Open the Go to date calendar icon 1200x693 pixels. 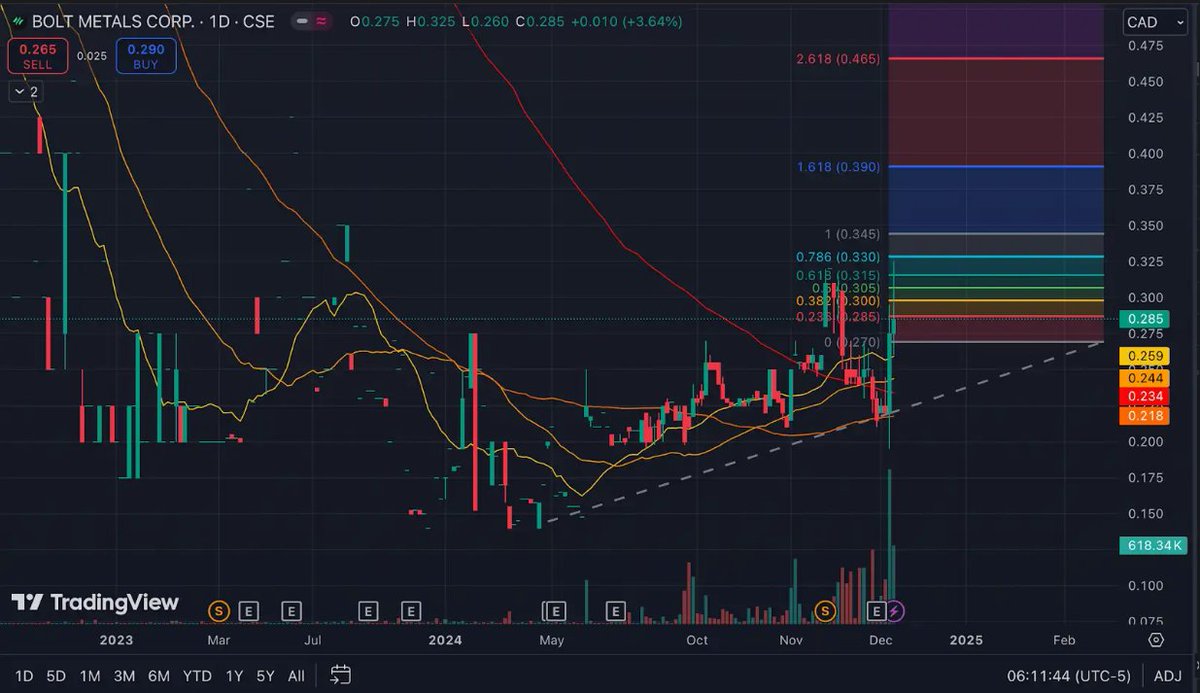click(x=340, y=675)
